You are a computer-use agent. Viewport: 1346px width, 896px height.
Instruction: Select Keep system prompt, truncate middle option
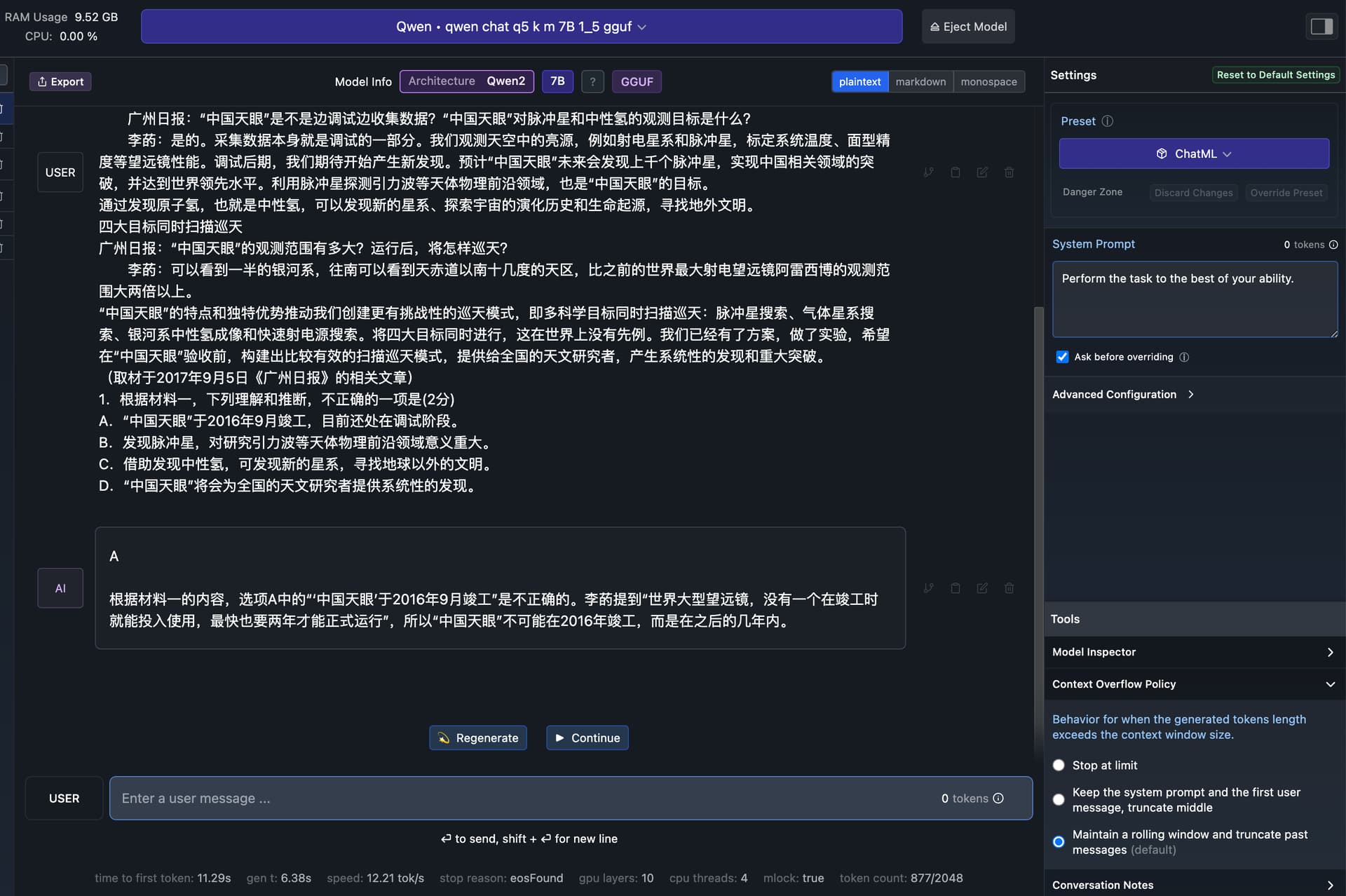click(1059, 800)
